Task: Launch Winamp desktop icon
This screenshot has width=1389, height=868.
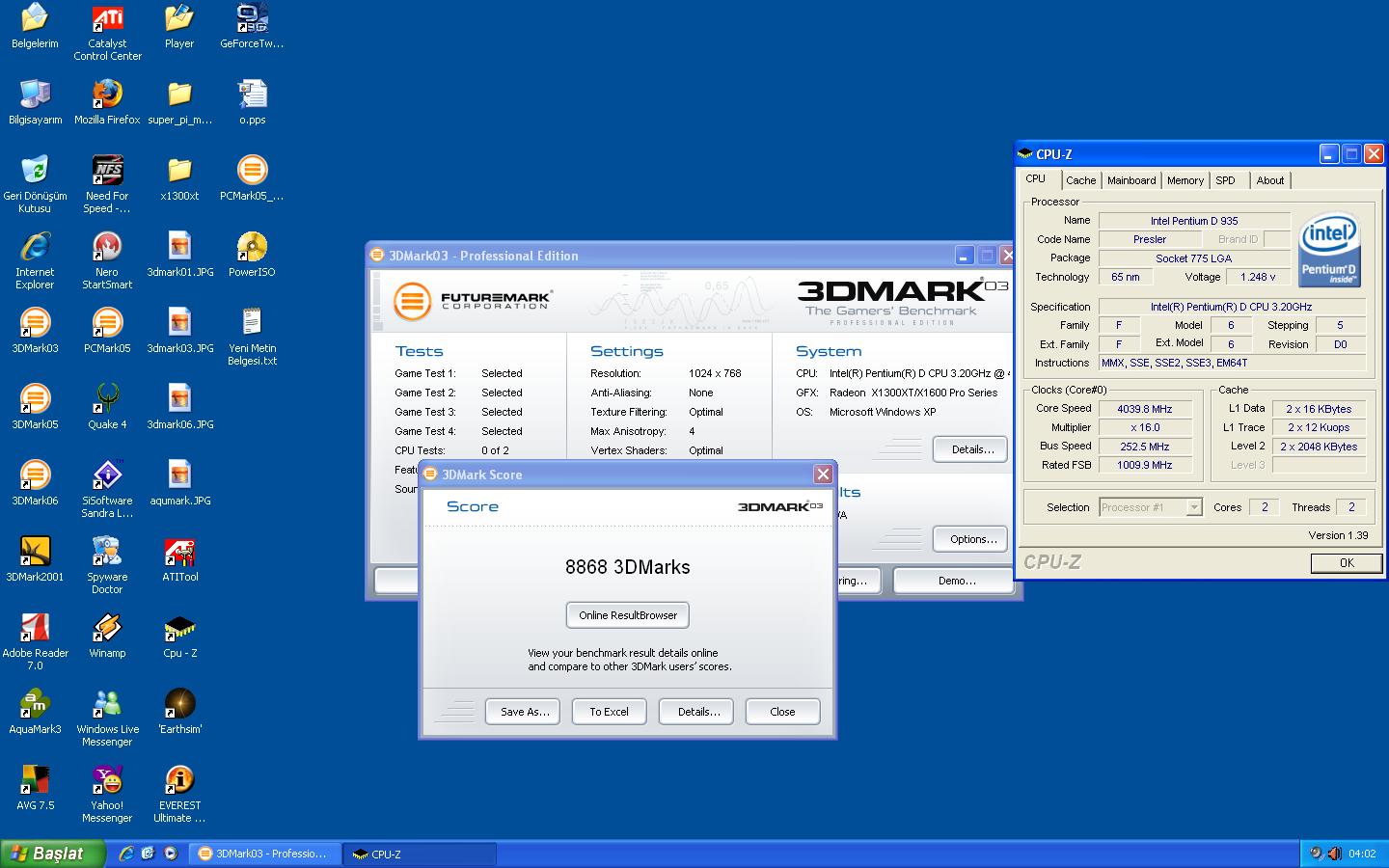Action: click(x=107, y=636)
